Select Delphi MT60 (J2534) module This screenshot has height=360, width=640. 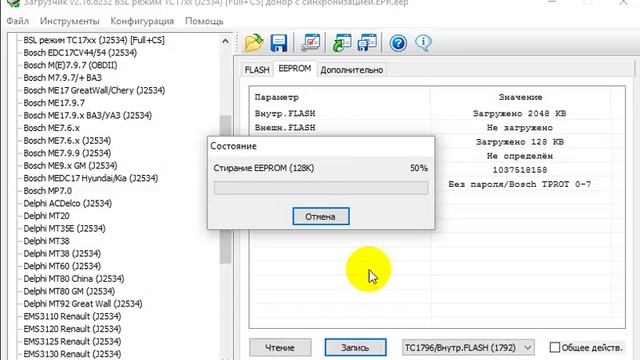coord(62,266)
